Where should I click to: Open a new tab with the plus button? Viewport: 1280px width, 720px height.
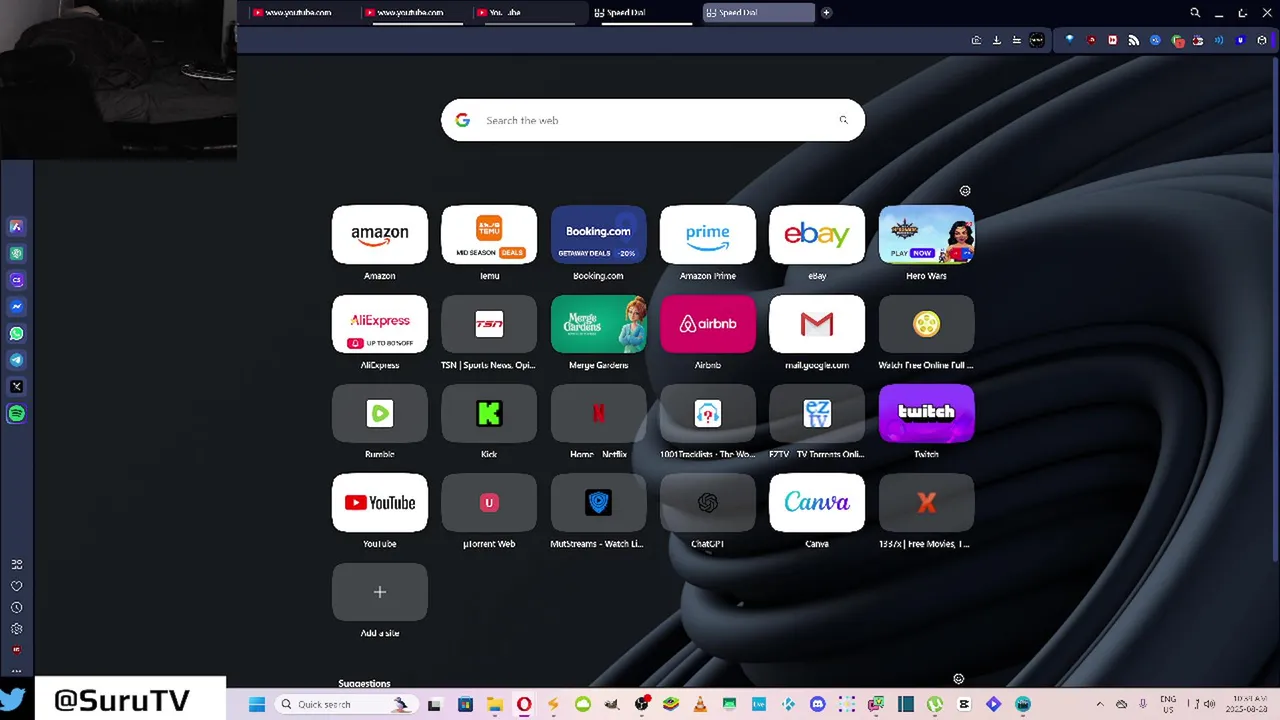826,13
